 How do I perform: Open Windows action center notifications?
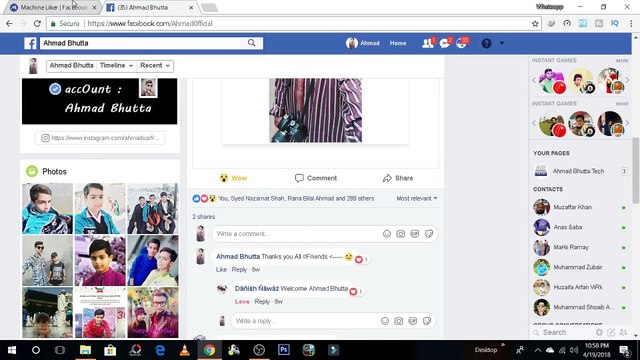[624, 350]
